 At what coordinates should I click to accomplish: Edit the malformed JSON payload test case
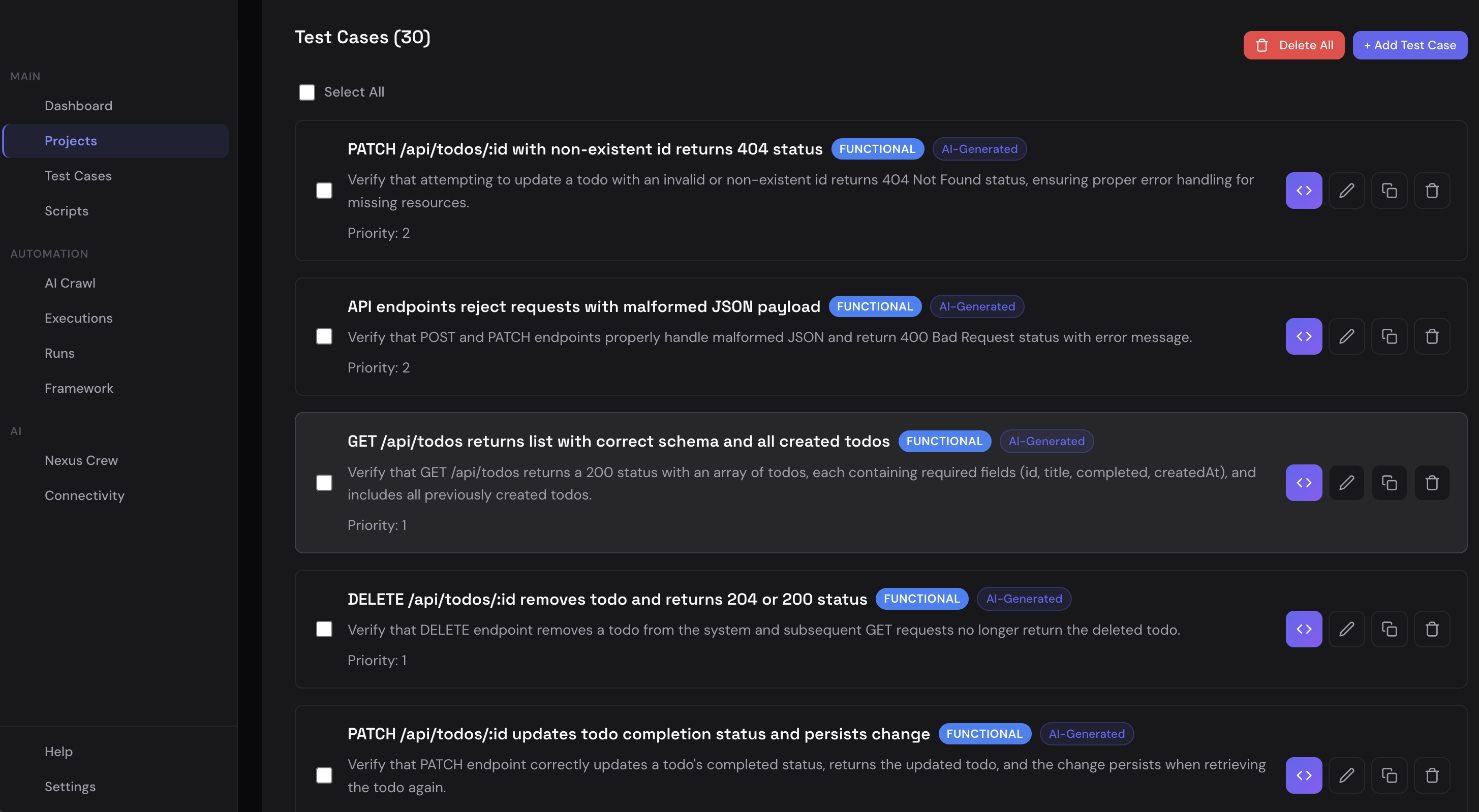1346,336
